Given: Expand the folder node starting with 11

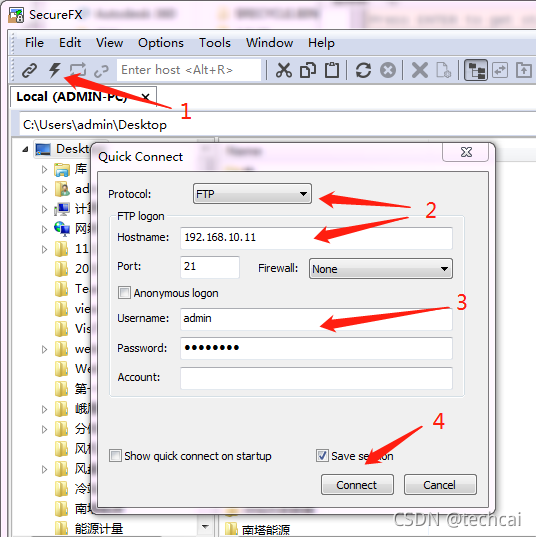Looking at the screenshot, I should [44, 249].
